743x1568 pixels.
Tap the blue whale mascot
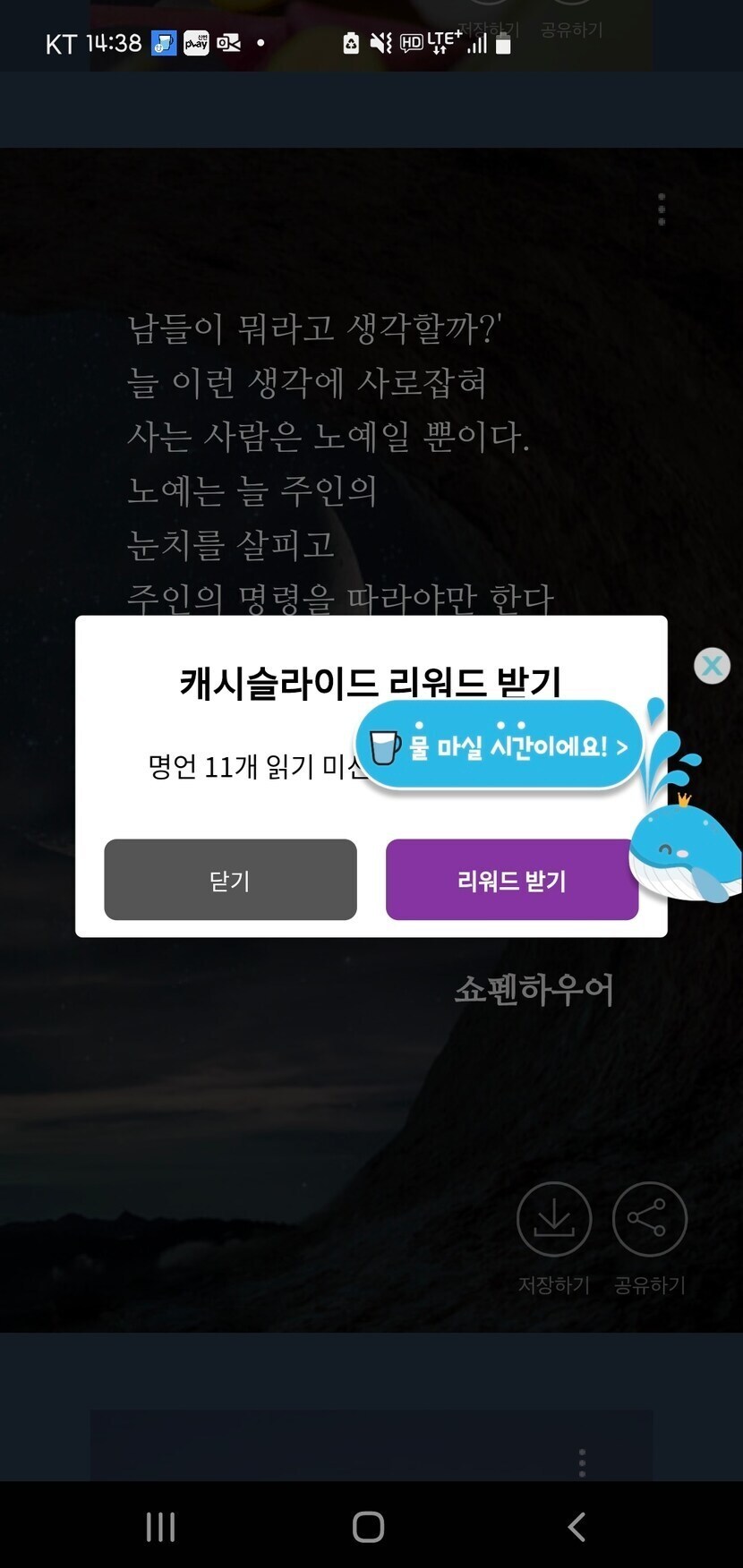click(x=685, y=848)
